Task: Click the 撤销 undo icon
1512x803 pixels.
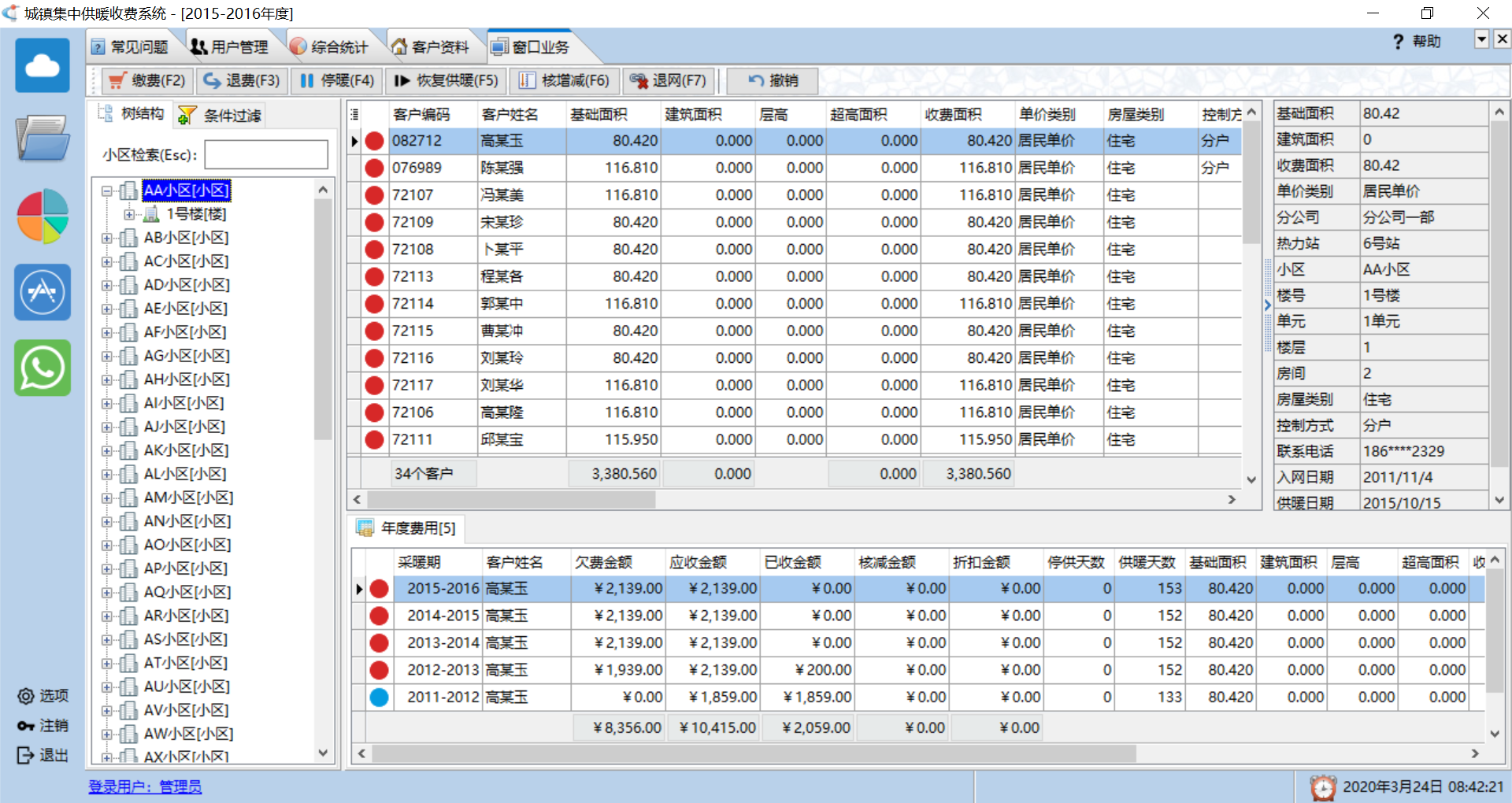Action: click(771, 80)
